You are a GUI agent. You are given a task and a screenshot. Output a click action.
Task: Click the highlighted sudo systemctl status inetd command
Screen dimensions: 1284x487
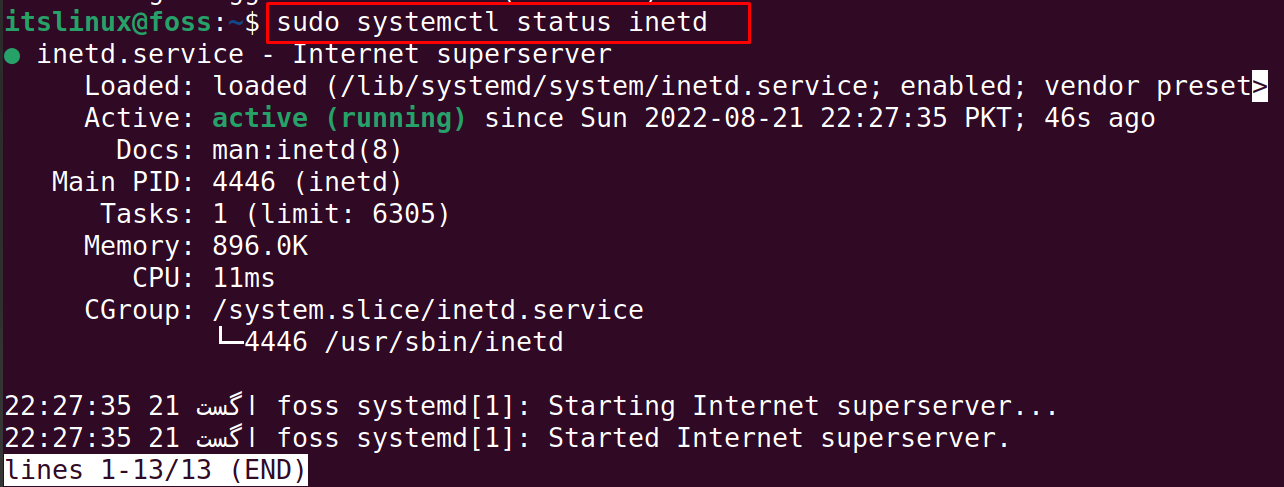pos(492,22)
